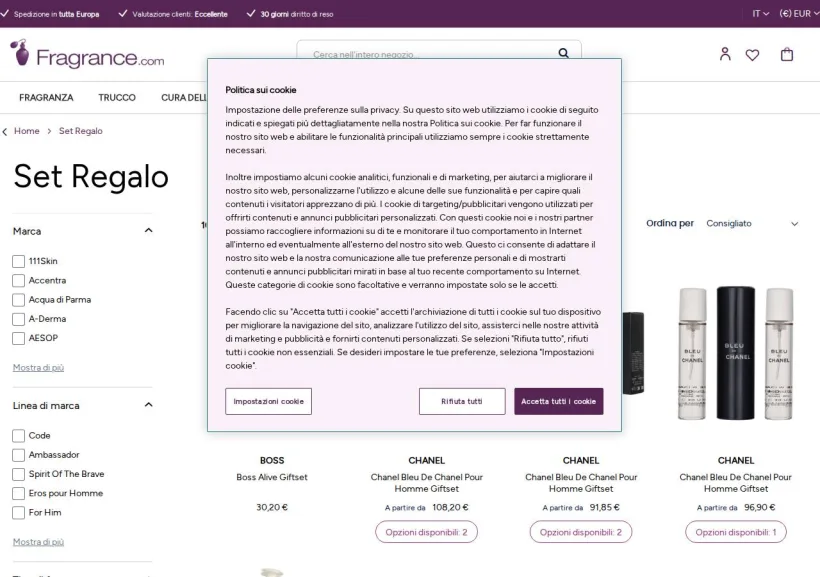Open the FRAGRANZA menu
This screenshot has height=577, width=820.
[46, 97]
